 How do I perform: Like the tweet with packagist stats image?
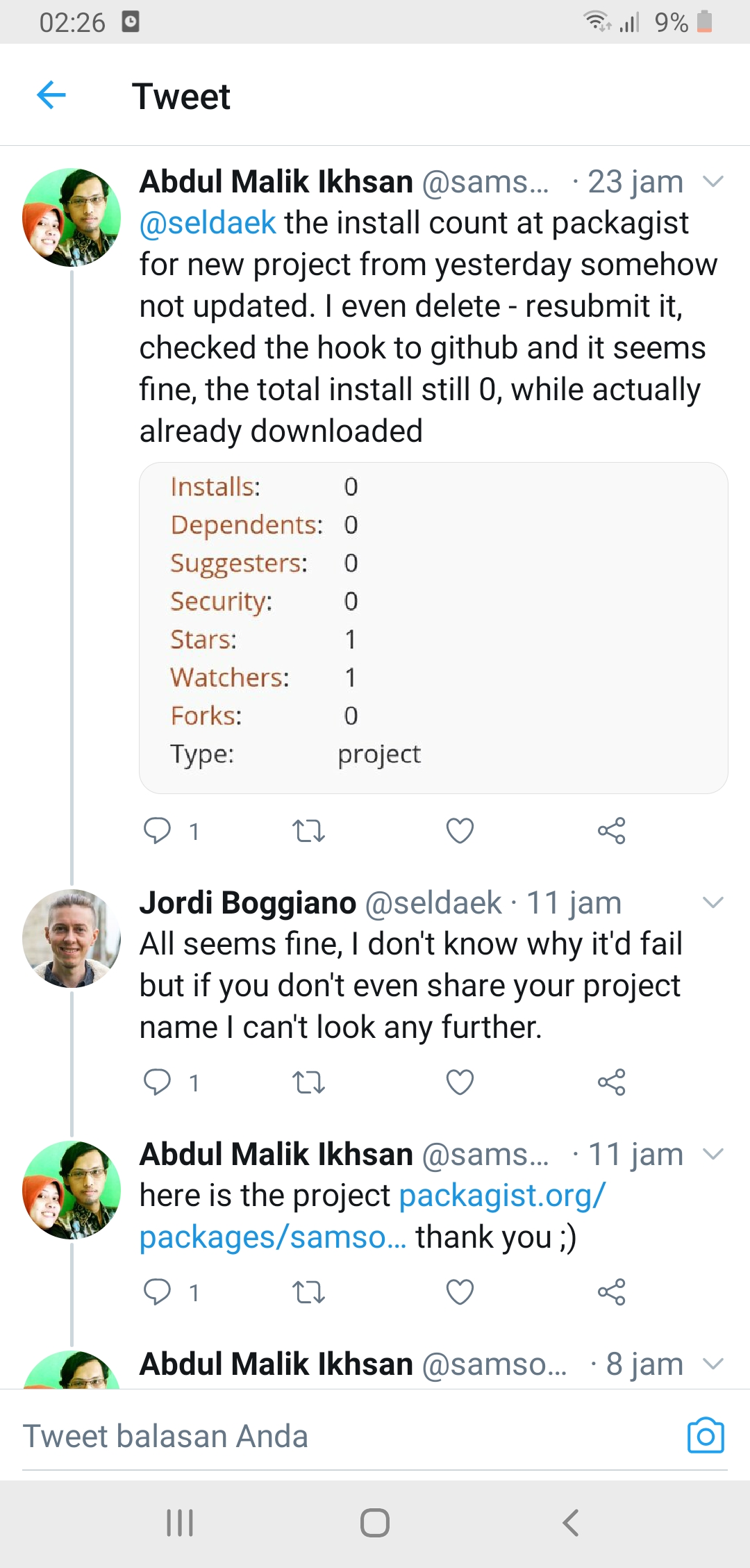pos(460,830)
